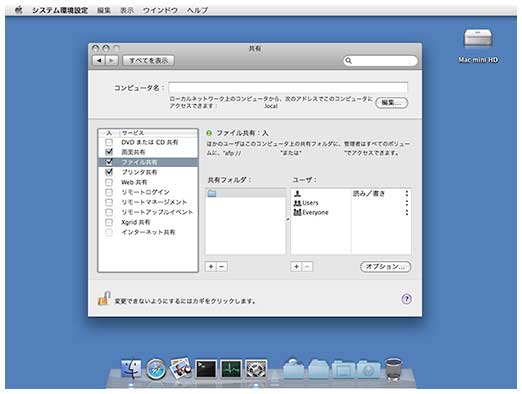Viewport: 522px width, 394px height.
Task: Enable the リモートログイン checkbox
Action: tap(109, 192)
